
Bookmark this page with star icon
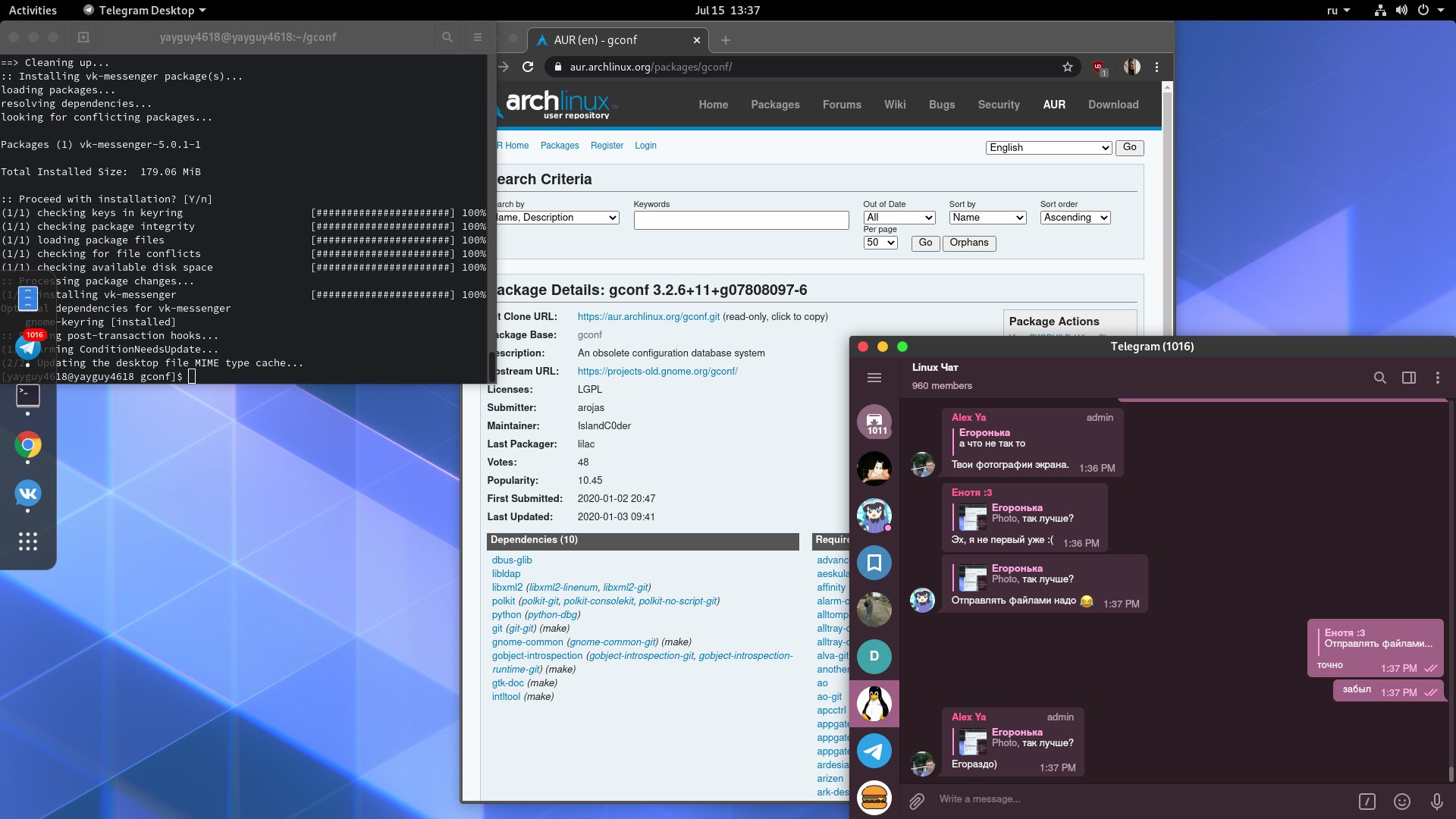pyautogui.click(x=1068, y=67)
